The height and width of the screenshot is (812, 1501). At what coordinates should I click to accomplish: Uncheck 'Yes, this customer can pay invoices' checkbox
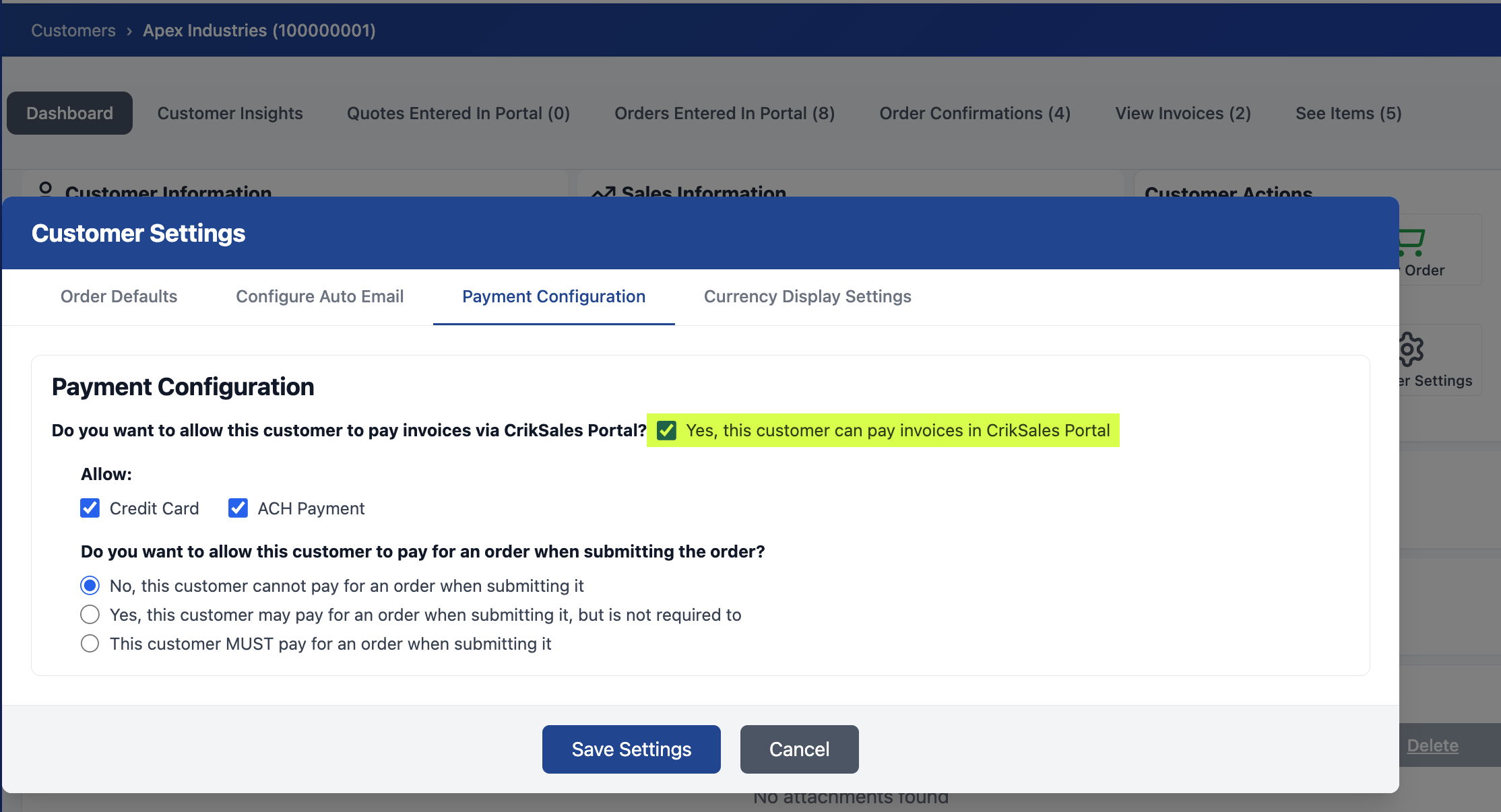click(x=666, y=430)
